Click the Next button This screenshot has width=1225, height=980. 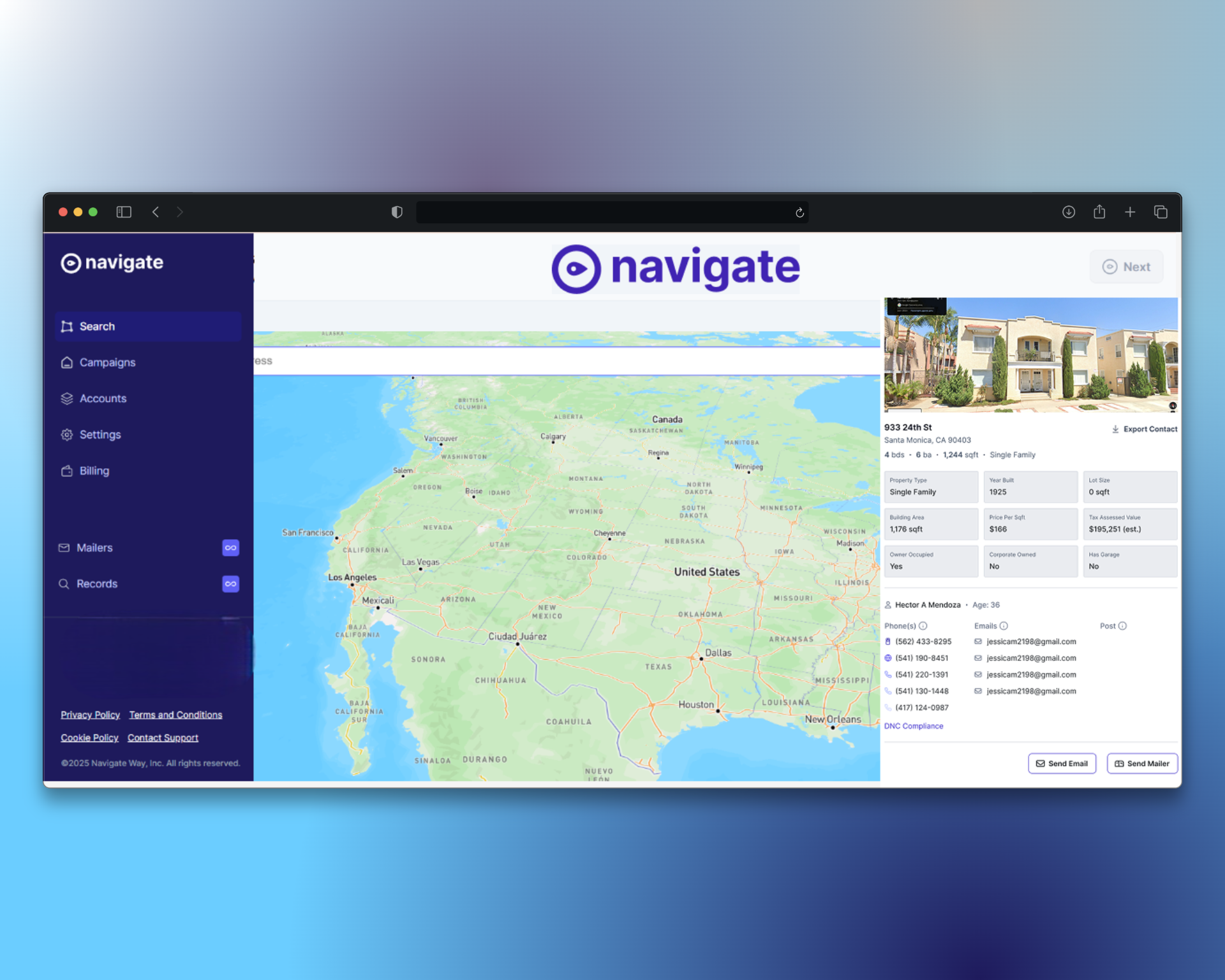1126,267
